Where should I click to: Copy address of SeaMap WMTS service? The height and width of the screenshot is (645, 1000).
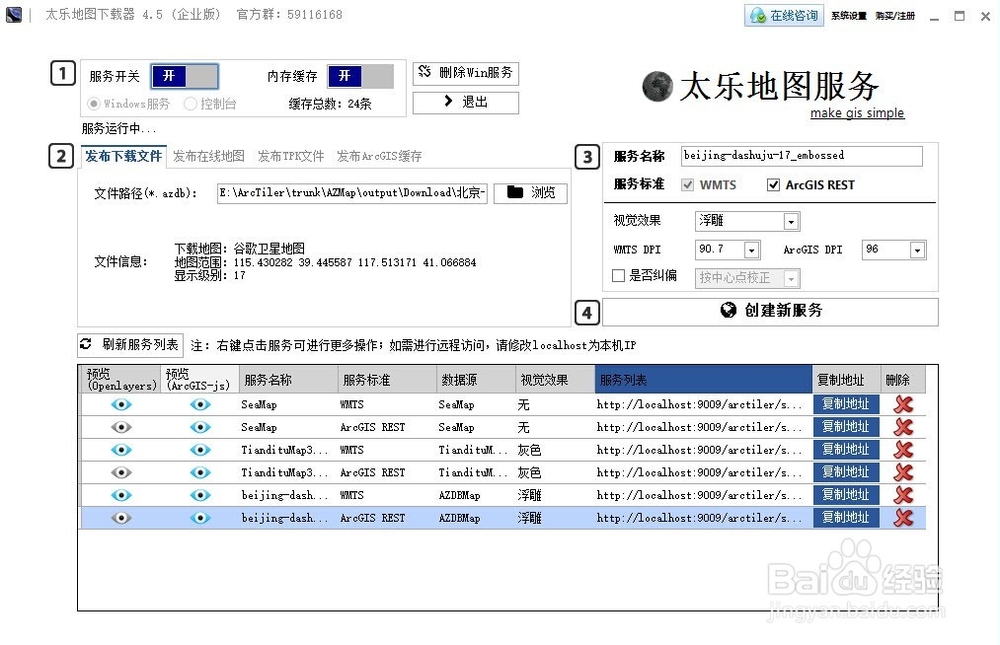pos(846,404)
